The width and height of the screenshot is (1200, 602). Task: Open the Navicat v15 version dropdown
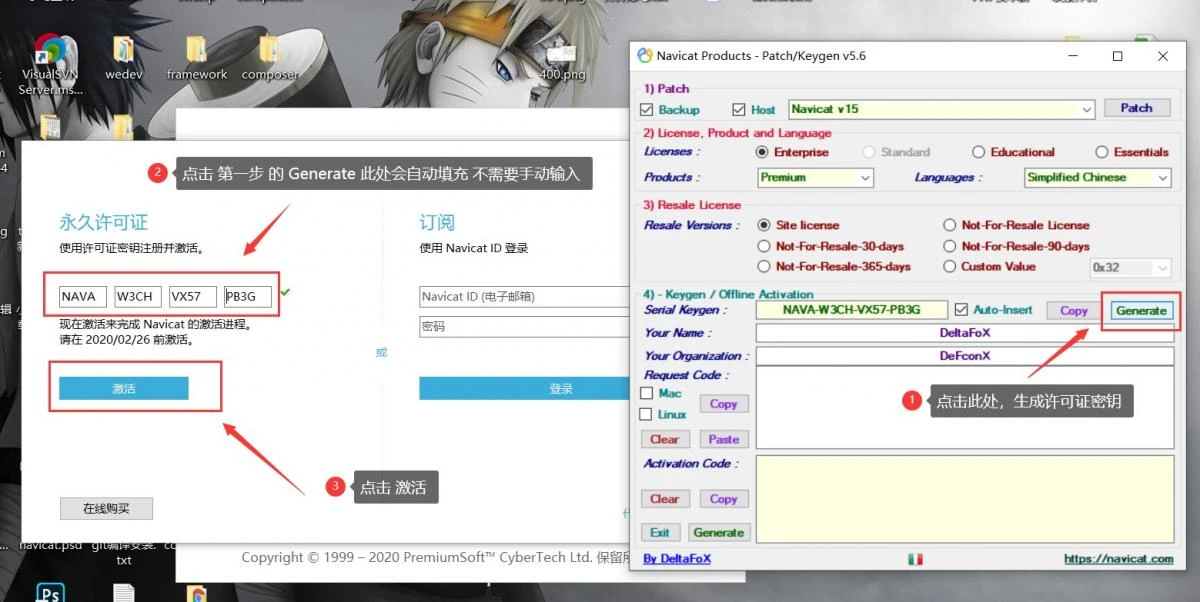point(942,109)
